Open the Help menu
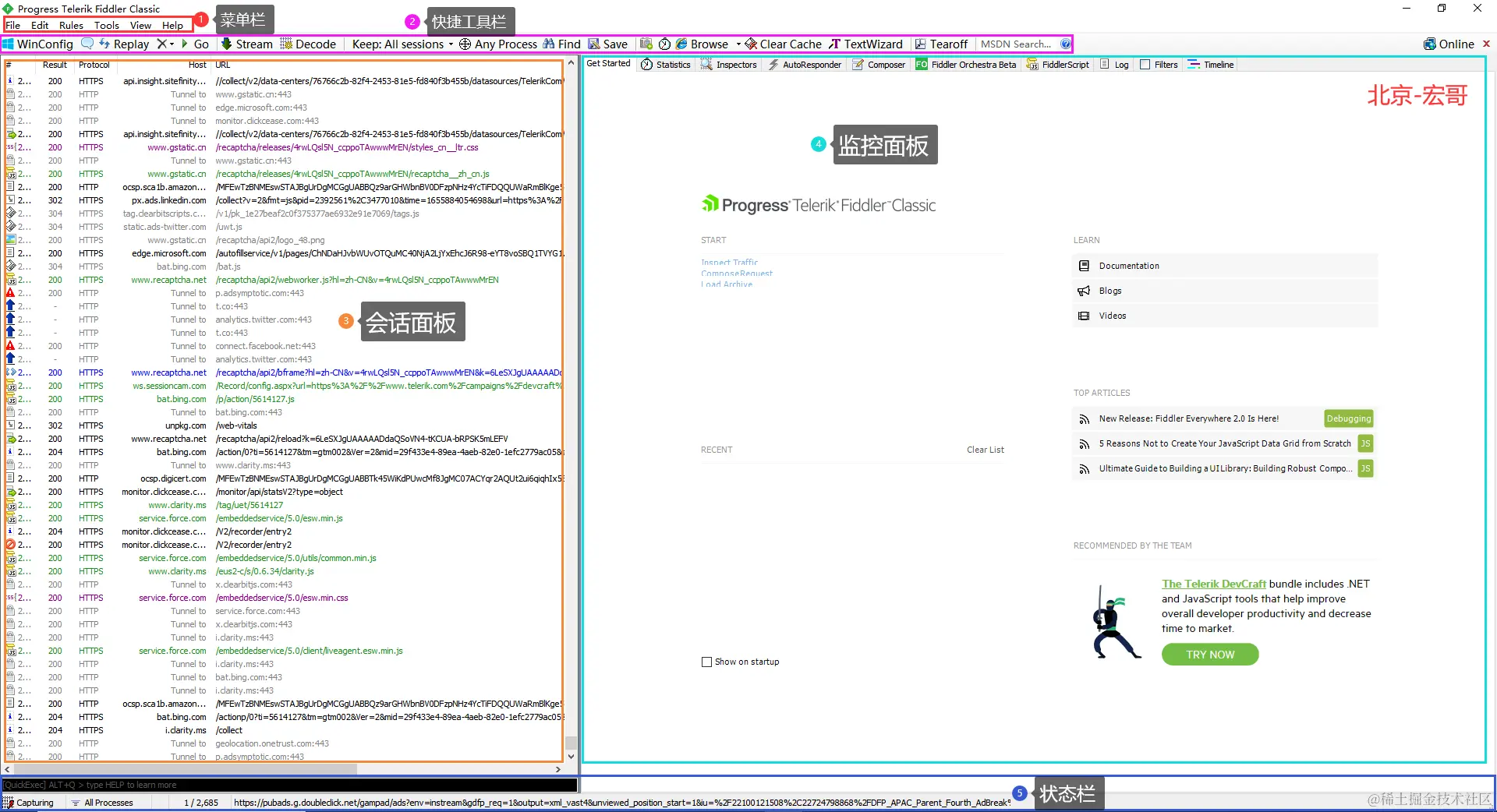 [x=172, y=26]
